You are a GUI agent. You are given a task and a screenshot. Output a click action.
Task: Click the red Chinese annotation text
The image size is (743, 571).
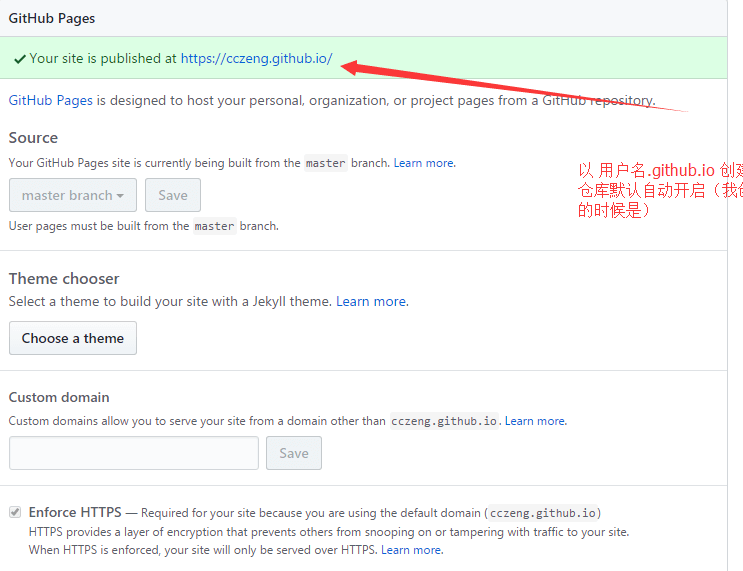(x=660, y=190)
